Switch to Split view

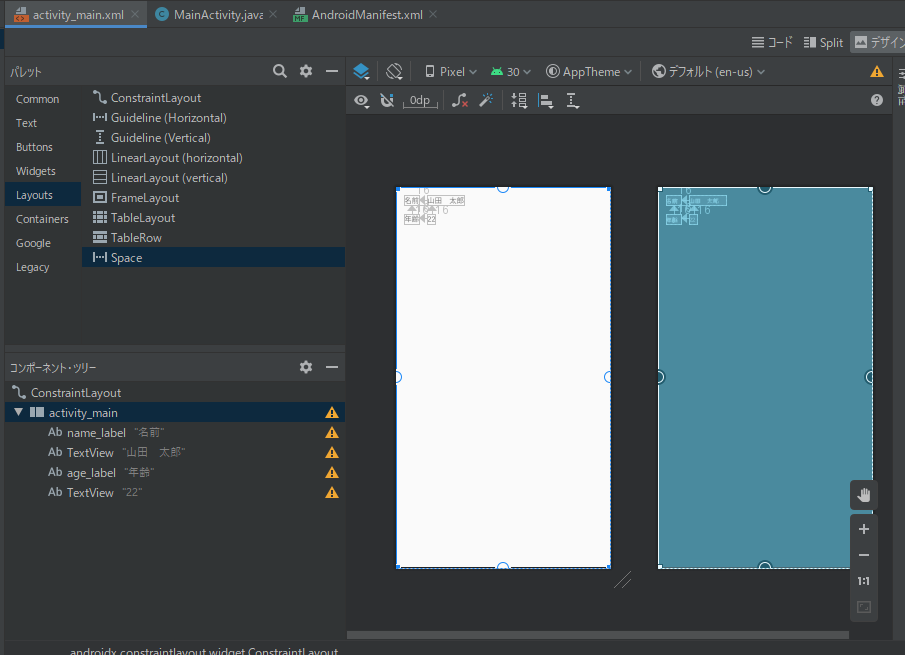coord(823,43)
